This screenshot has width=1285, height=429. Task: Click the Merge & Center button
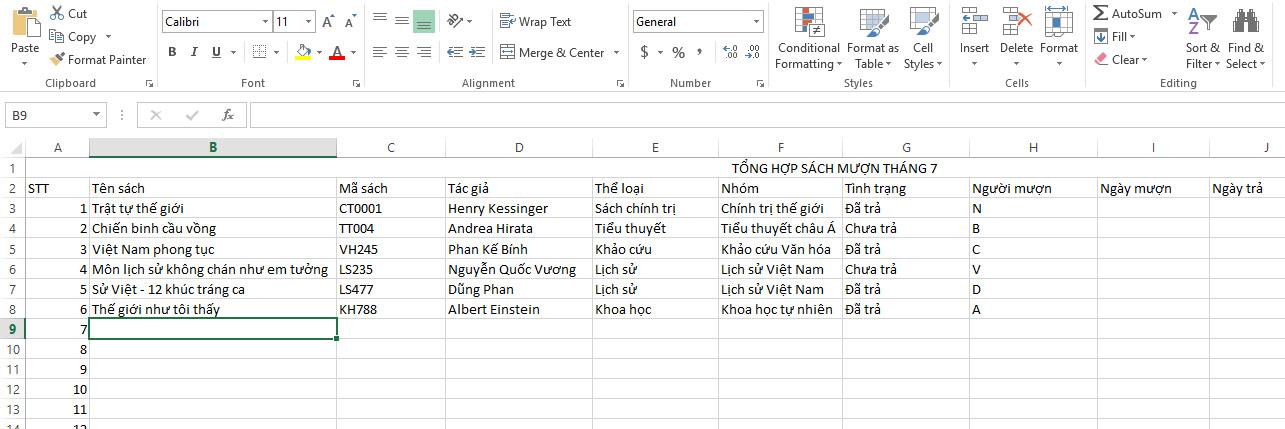[554, 52]
